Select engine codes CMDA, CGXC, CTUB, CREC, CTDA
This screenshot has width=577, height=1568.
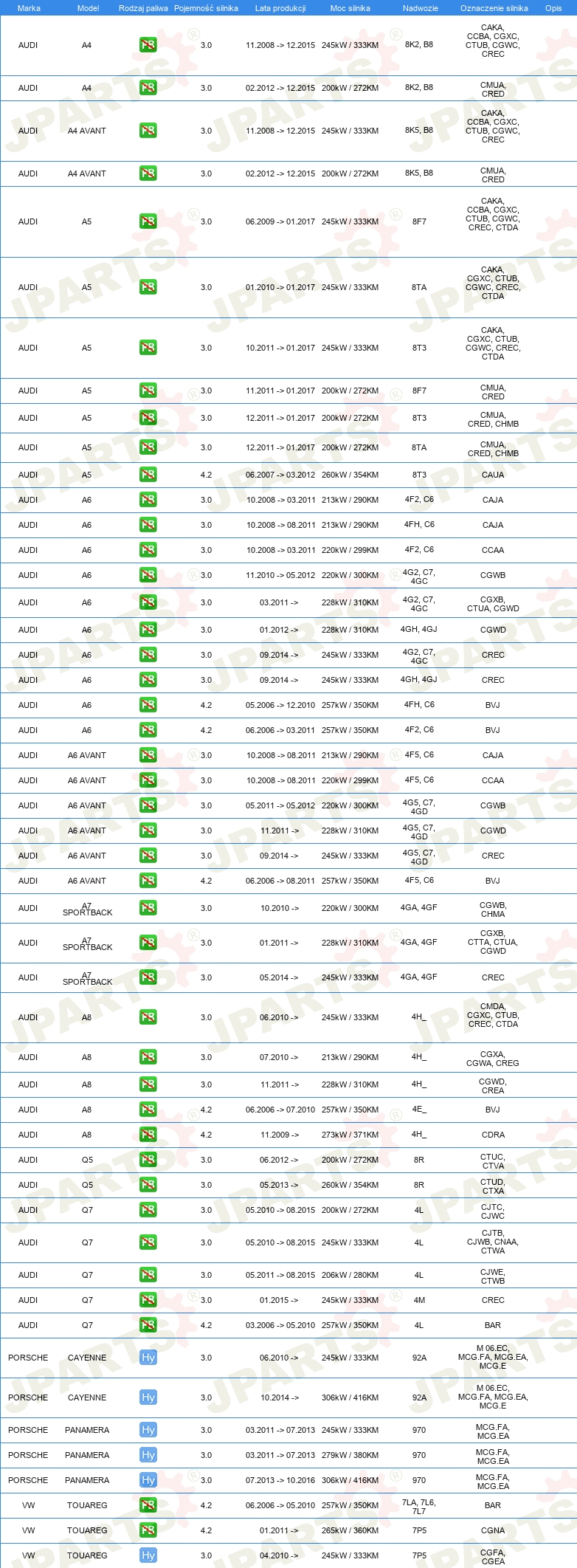(493, 1015)
